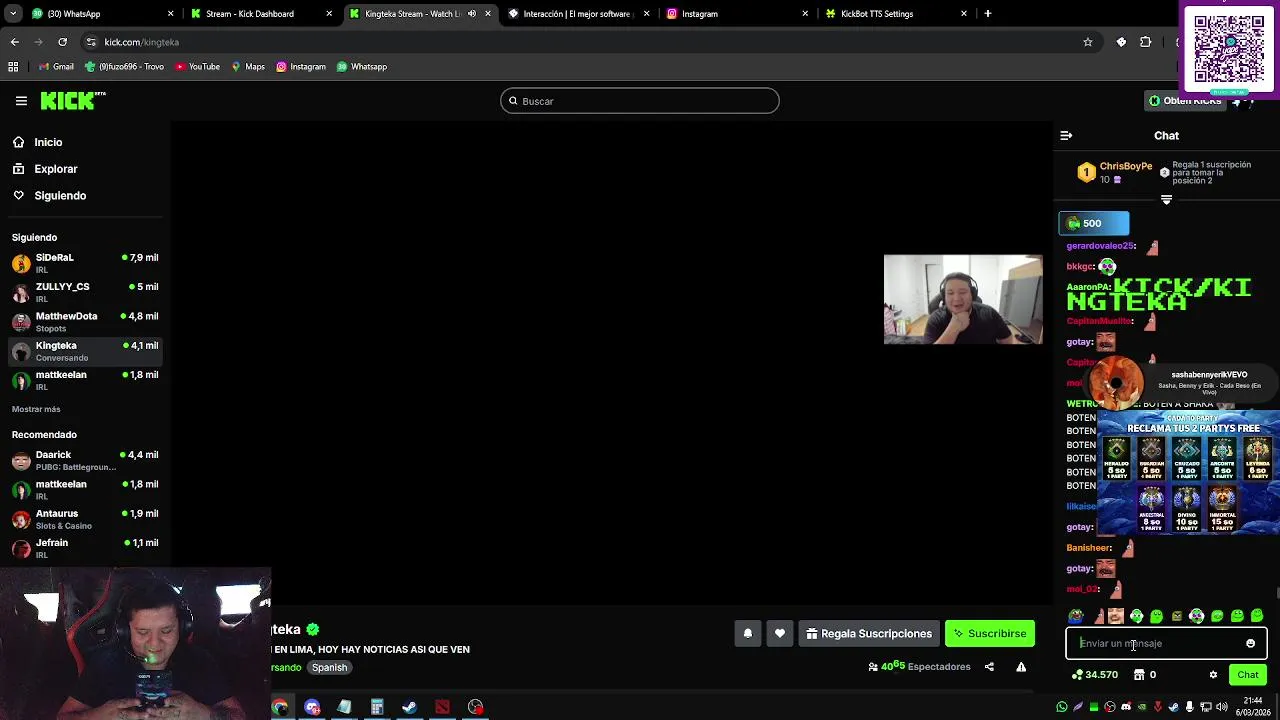Open ZULLYY_CS channel in sidebar
1280x720 pixels.
coord(85,292)
